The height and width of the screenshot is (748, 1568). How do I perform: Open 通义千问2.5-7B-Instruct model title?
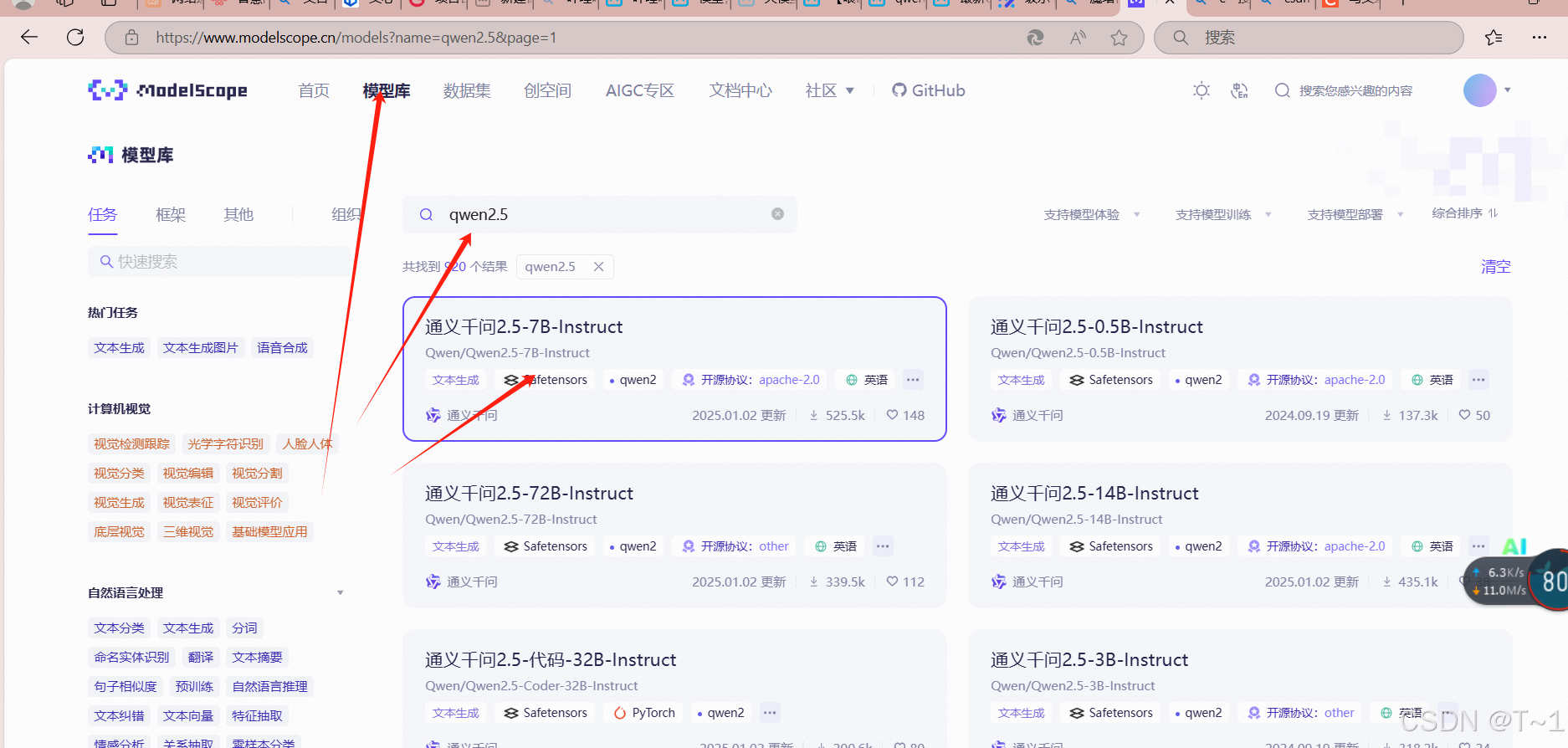coord(524,326)
